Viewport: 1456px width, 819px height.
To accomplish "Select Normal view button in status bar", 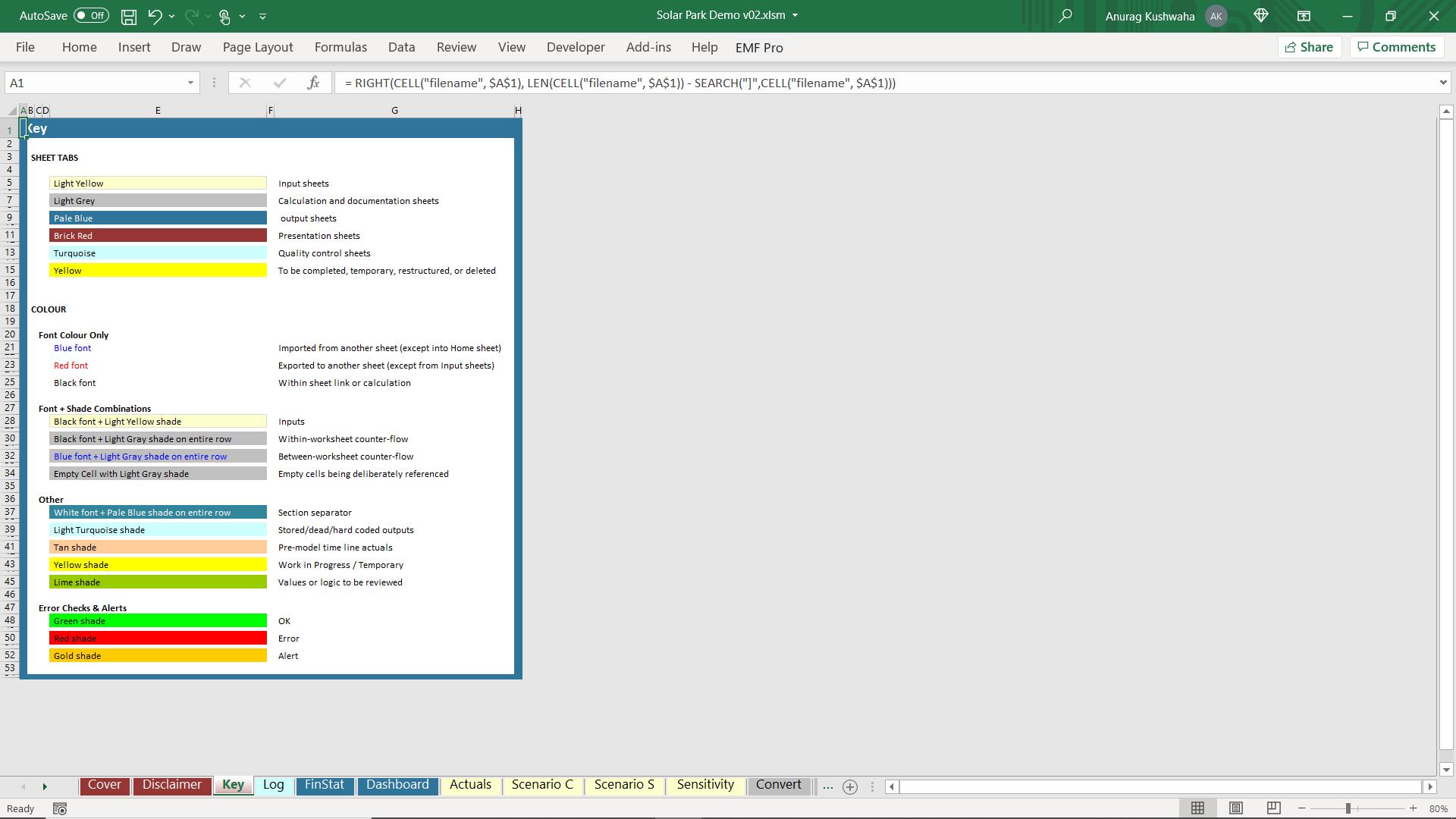I will 1198,808.
